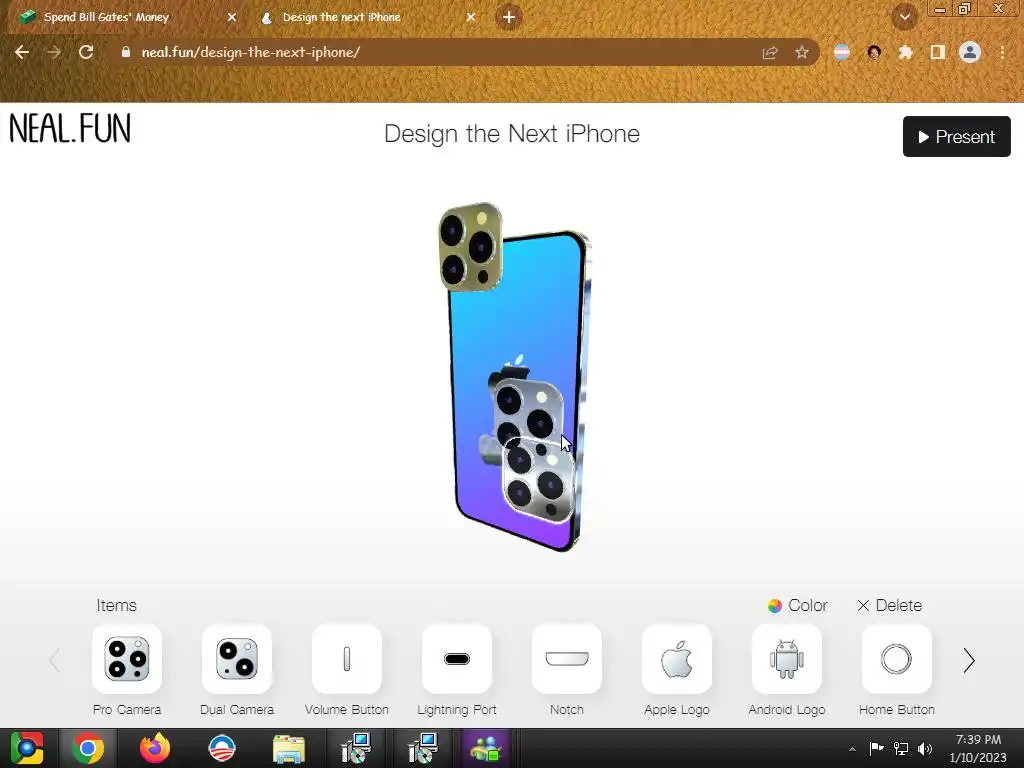
Task: Open Chrome in the taskbar
Action: click(88, 748)
